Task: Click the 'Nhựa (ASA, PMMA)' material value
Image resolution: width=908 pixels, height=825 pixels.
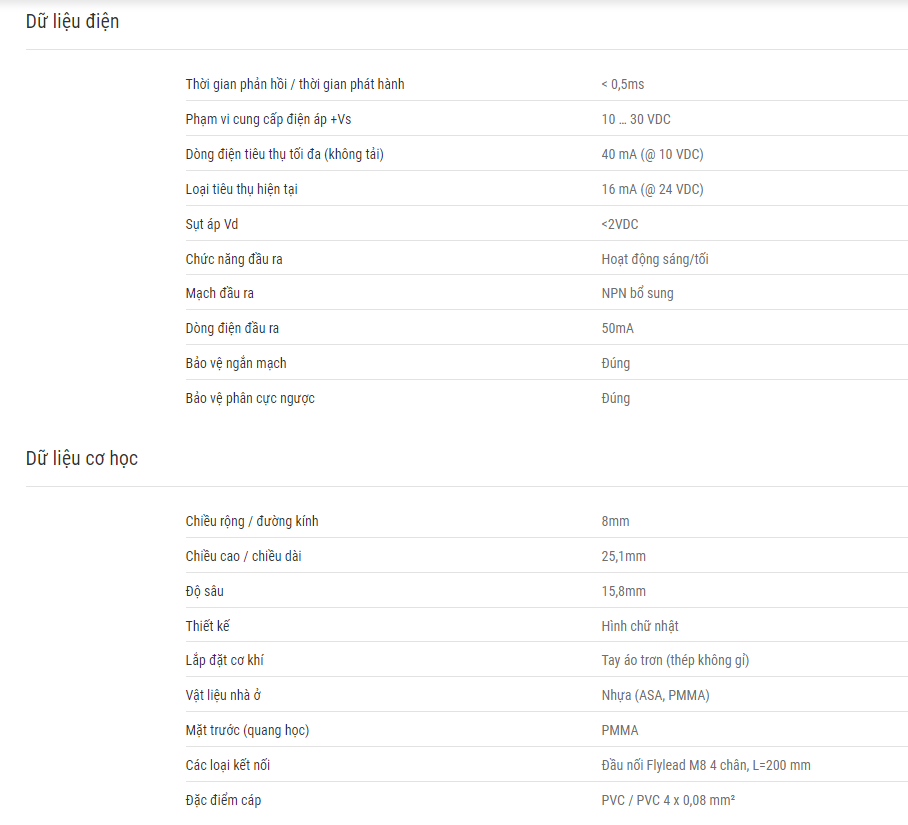Action: coord(655,695)
